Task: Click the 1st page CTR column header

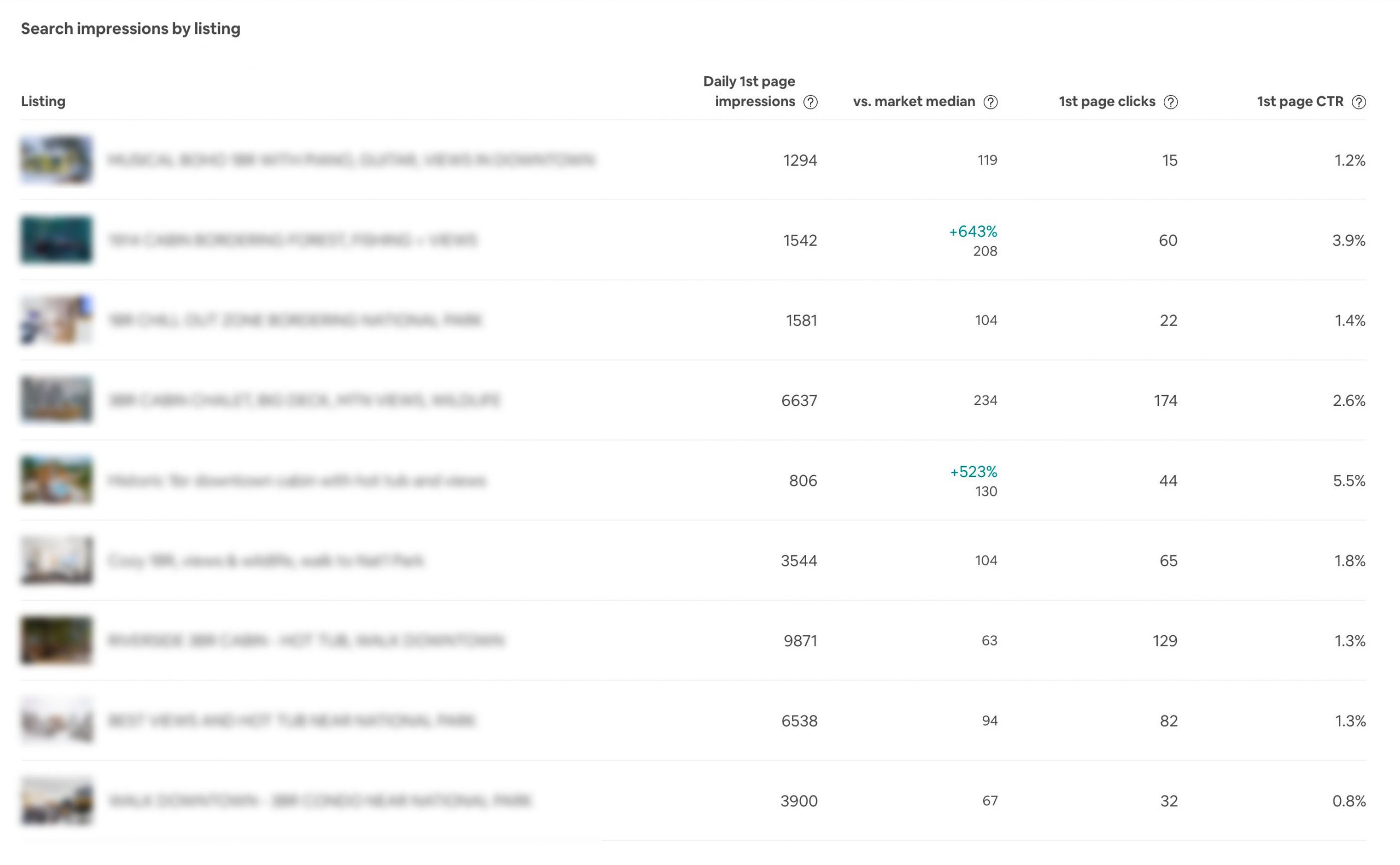Action: pos(1299,101)
